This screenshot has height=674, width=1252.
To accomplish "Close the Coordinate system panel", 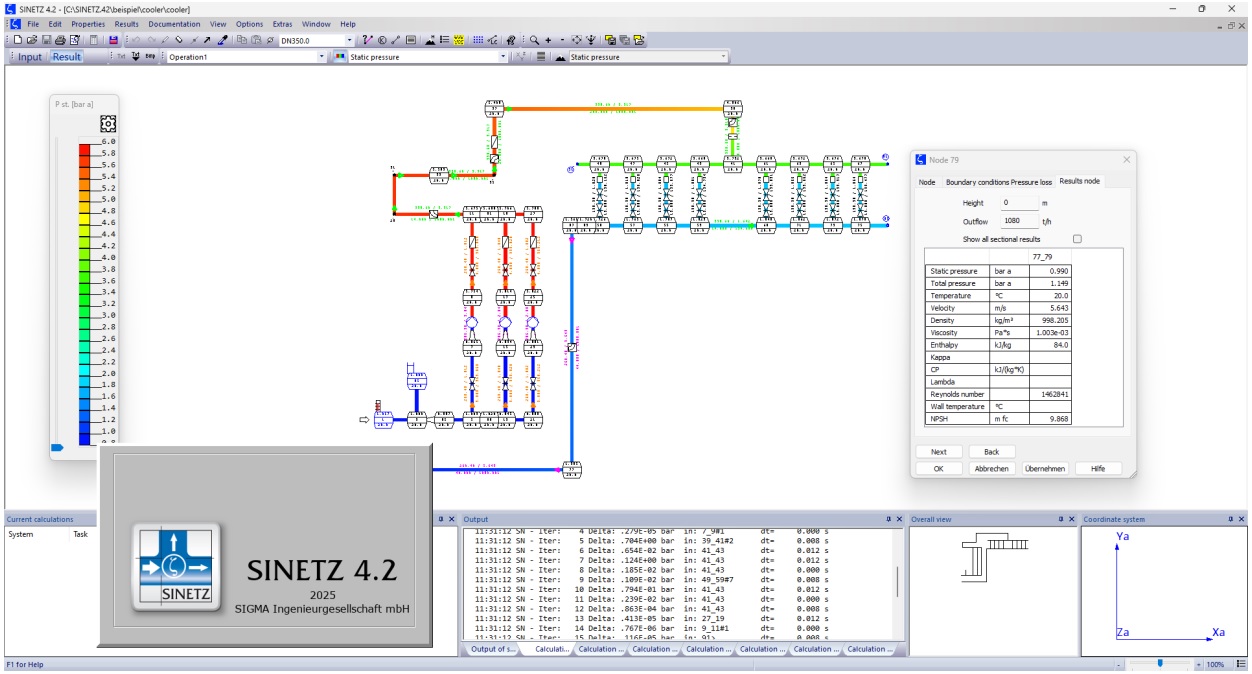I will [1242, 519].
